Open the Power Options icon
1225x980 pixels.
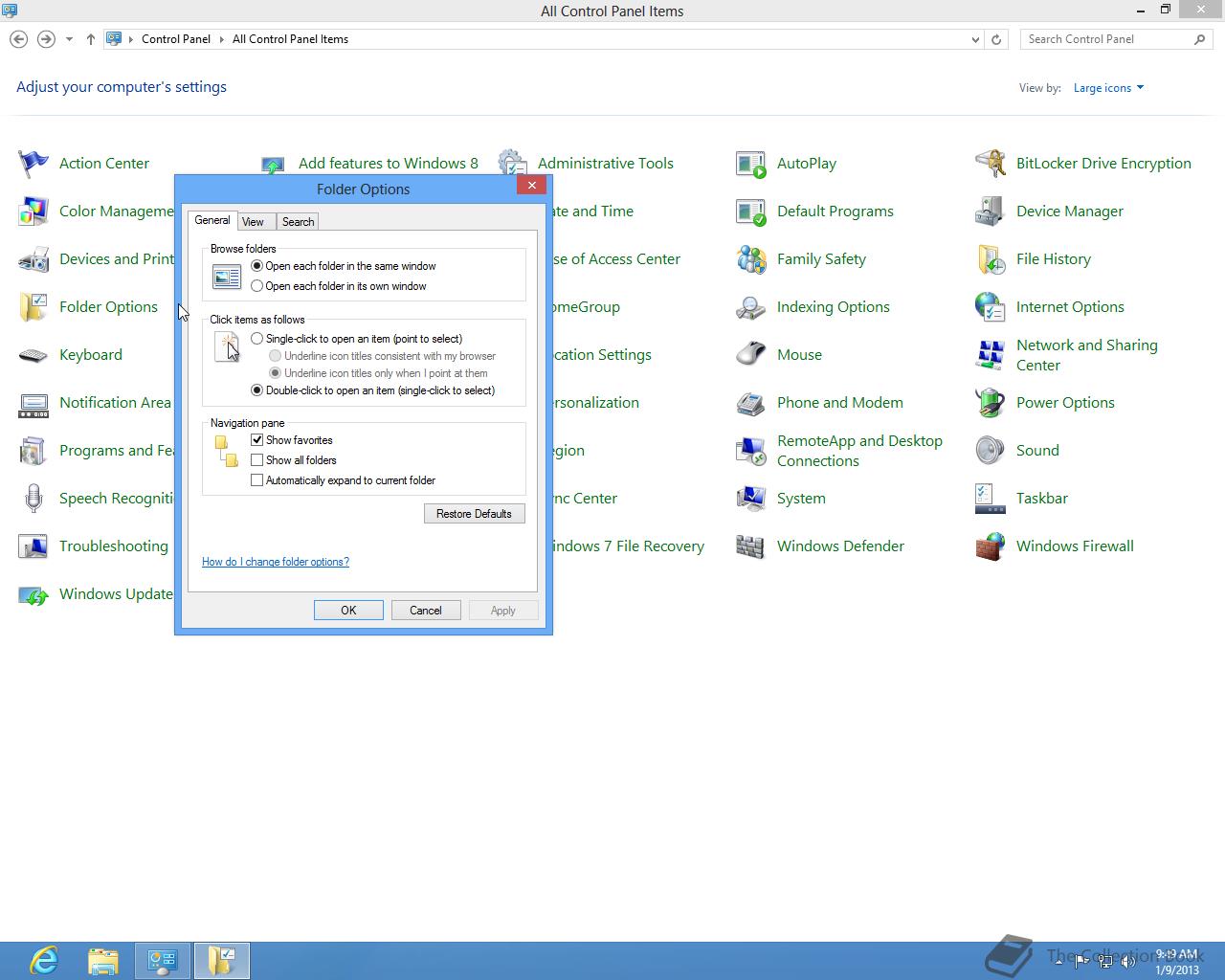[x=991, y=403]
